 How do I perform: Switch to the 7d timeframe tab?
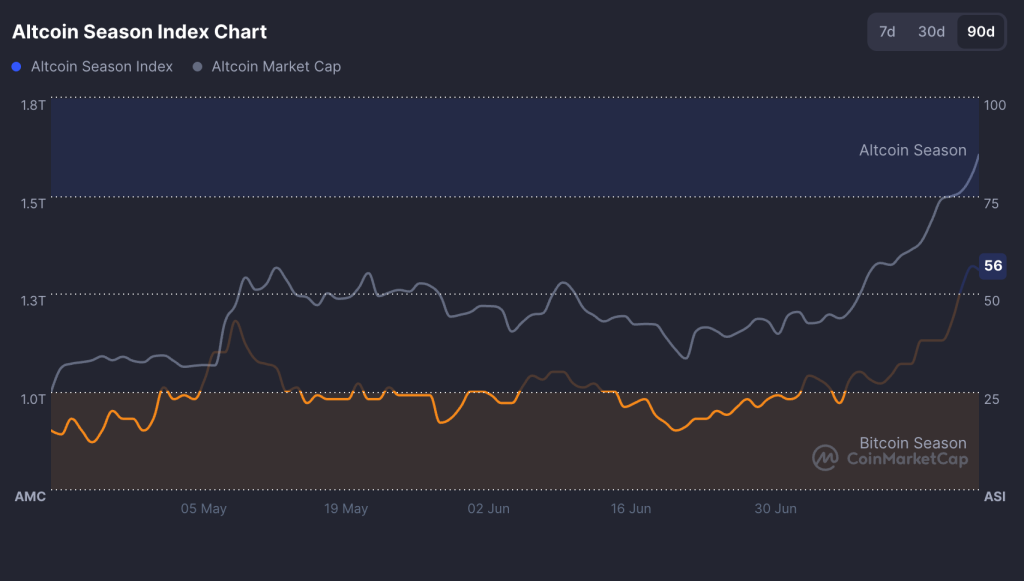pyautogui.click(x=887, y=31)
